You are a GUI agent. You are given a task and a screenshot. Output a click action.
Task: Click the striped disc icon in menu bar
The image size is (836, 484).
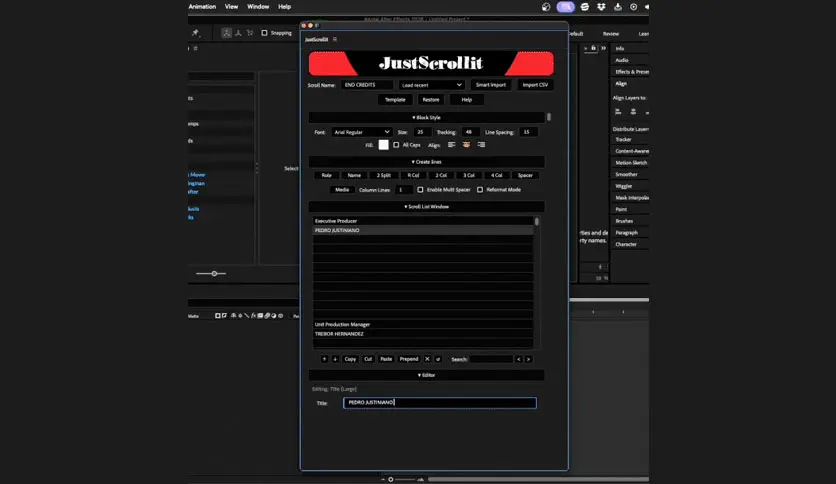click(585, 7)
